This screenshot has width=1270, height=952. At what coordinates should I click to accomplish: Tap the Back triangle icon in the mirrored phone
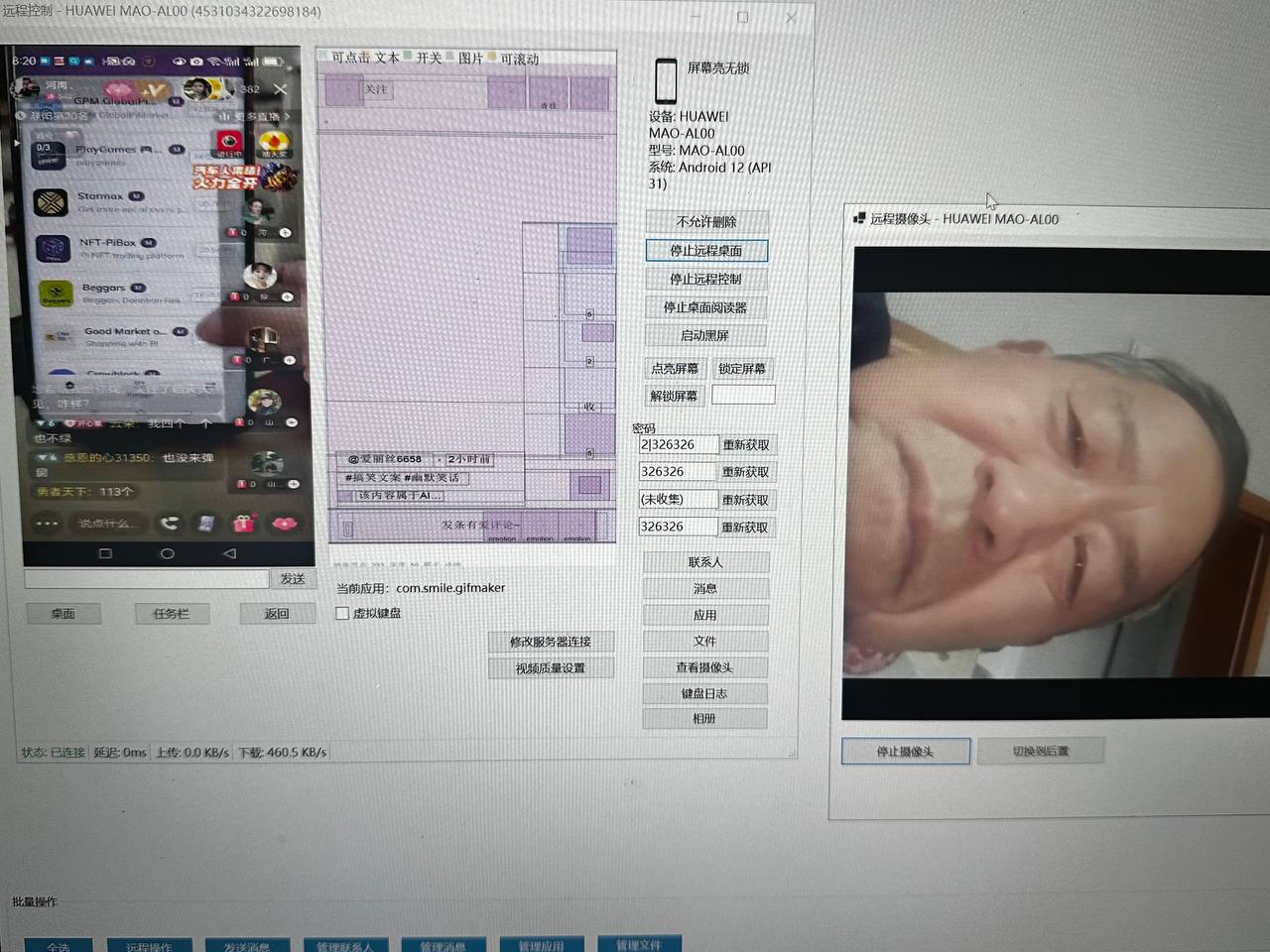[227, 553]
